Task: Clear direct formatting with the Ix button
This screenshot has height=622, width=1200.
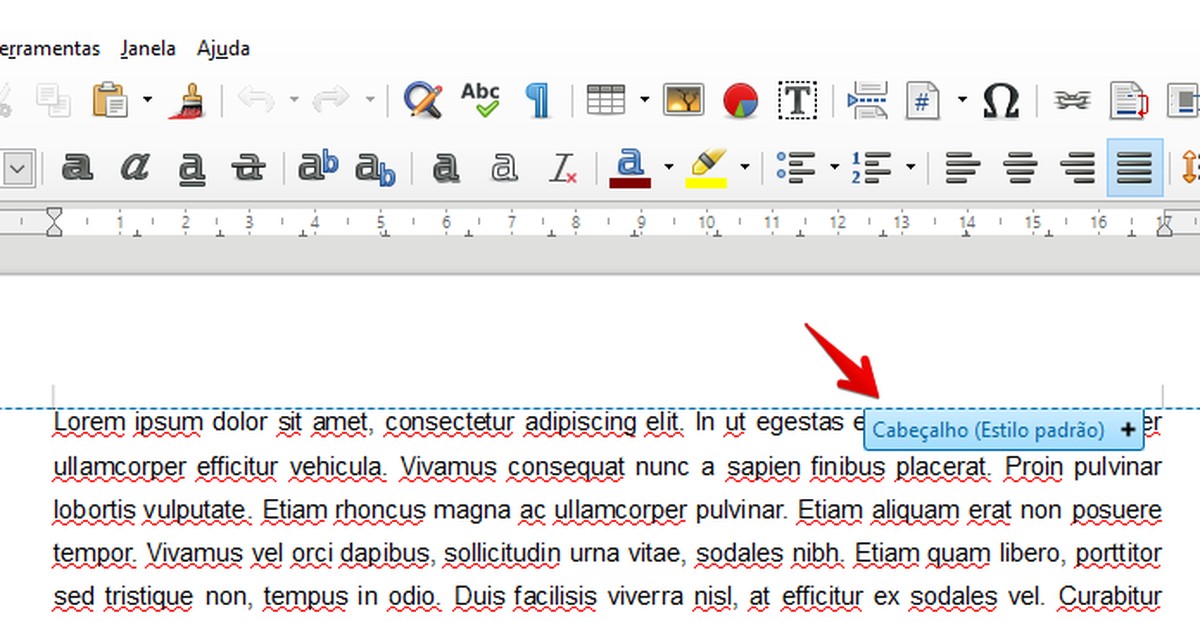Action: pyautogui.click(x=563, y=166)
